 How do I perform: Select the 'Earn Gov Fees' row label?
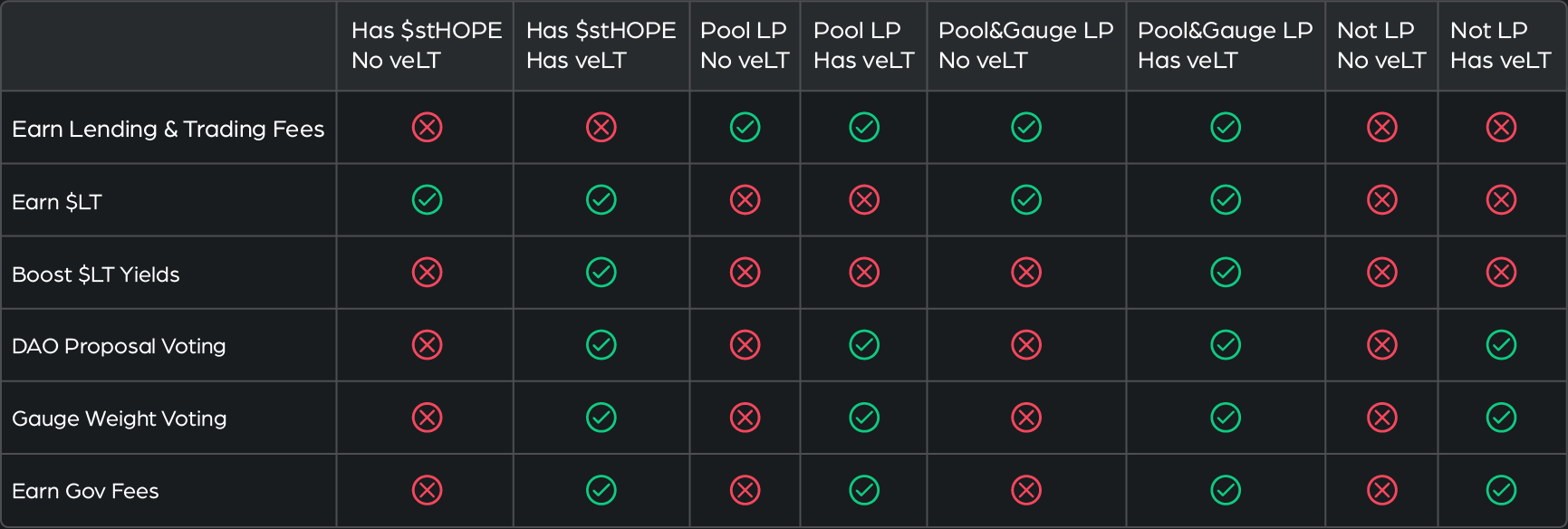click(85, 491)
